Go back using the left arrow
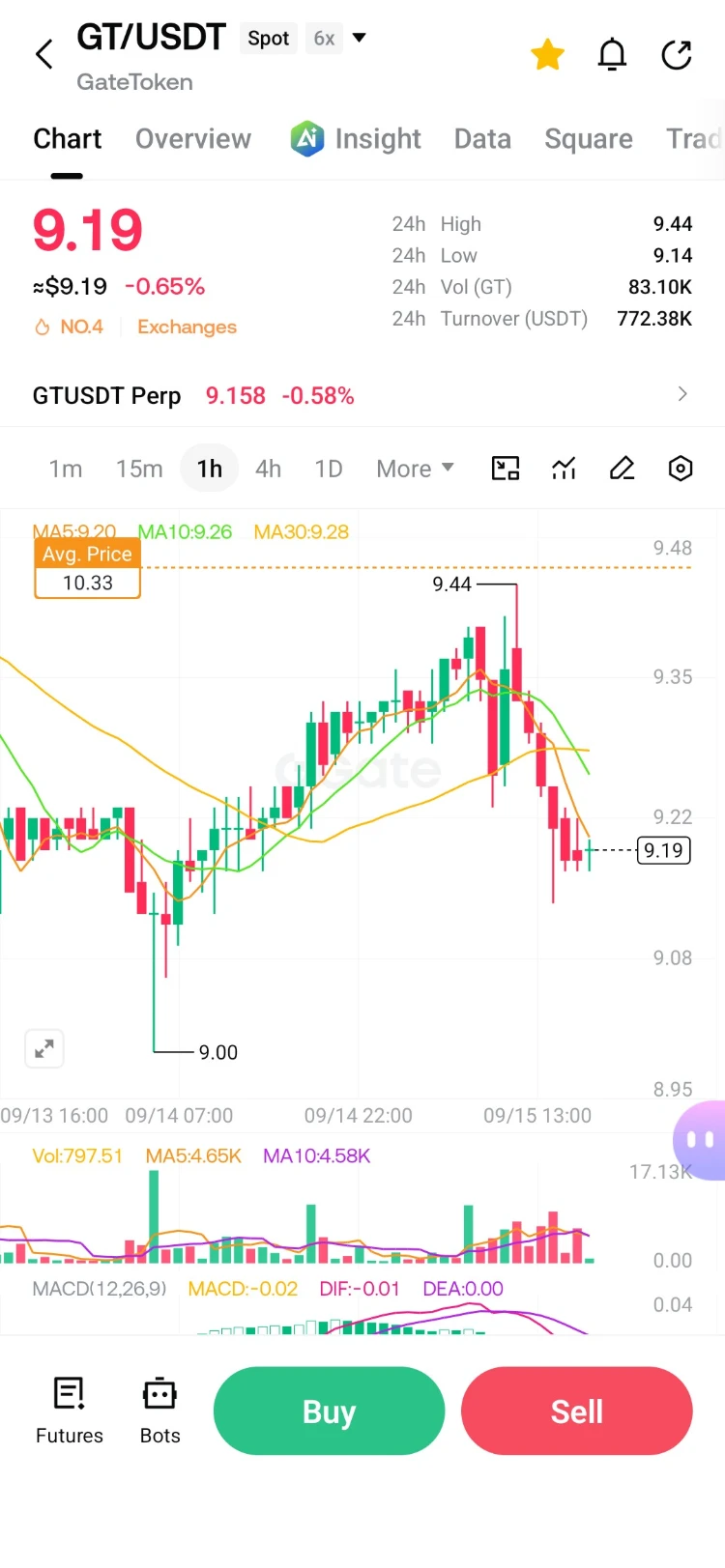Viewport: 725px width, 1568px height. (x=43, y=54)
